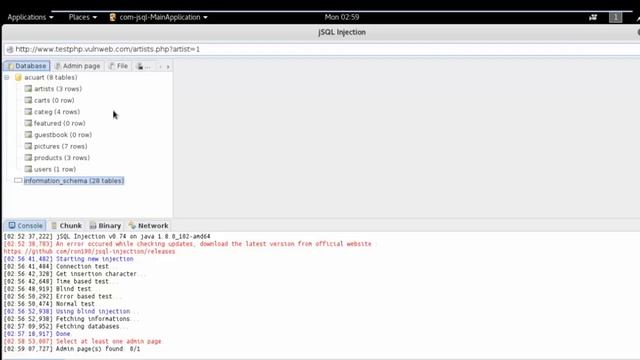Select information_schema (28 tables) database
Screen dimensions: 640x360
point(74,180)
